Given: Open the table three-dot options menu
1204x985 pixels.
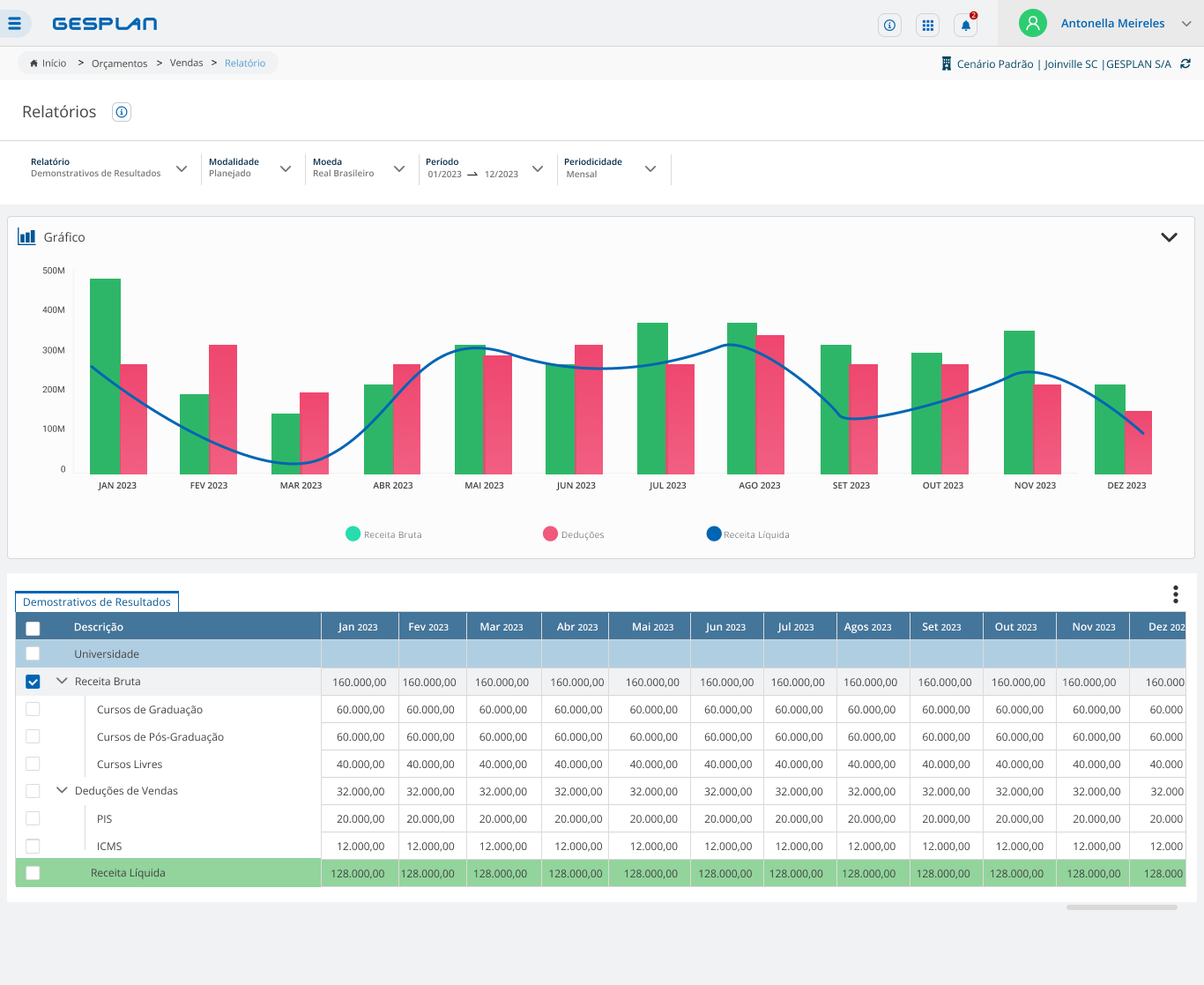Looking at the screenshot, I should [x=1175, y=594].
